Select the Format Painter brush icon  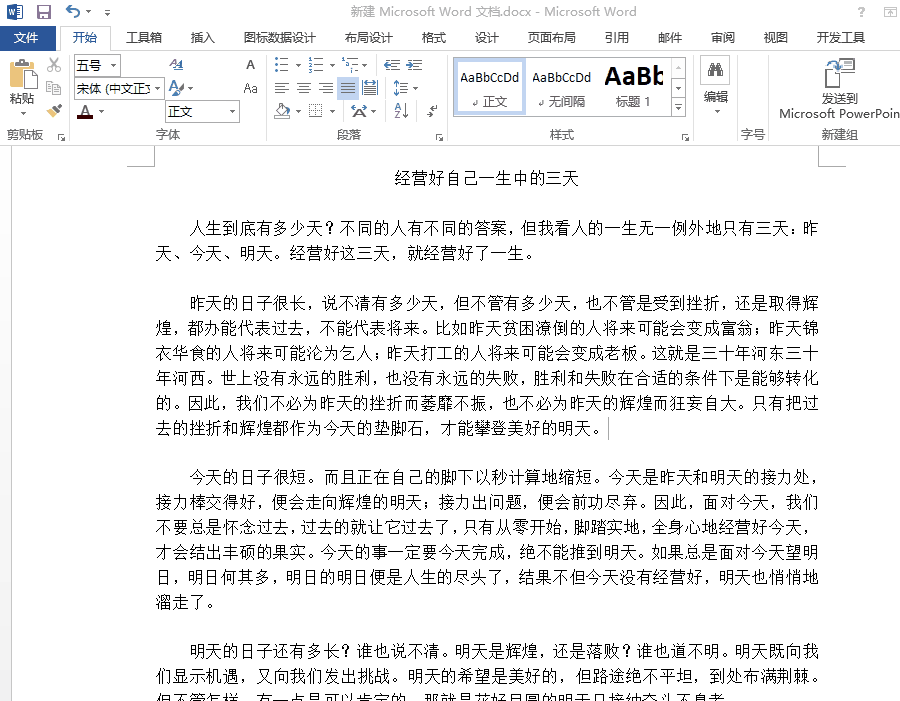tap(54, 110)
